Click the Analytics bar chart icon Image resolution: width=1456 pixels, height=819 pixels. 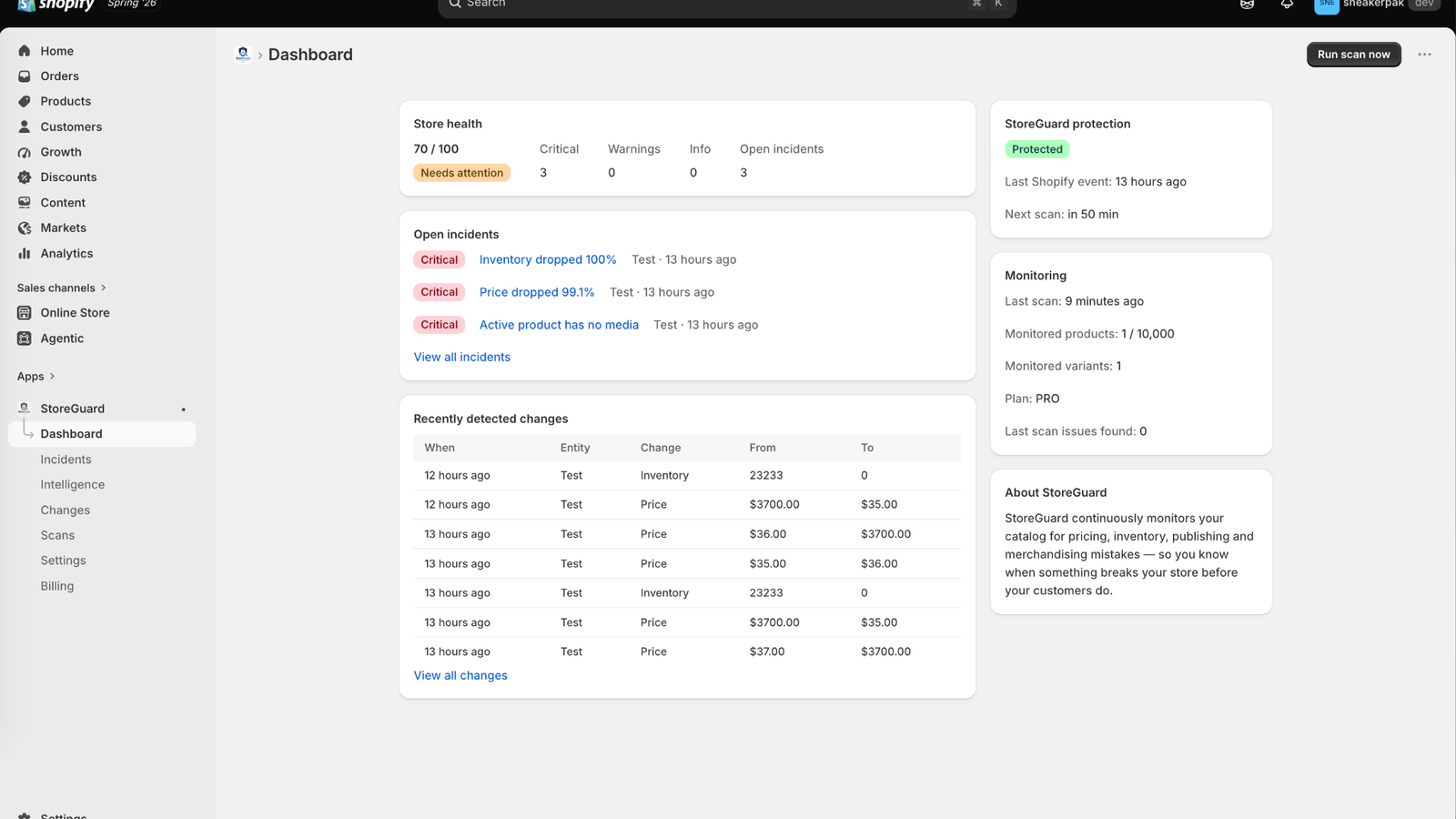tap(25, 253)
